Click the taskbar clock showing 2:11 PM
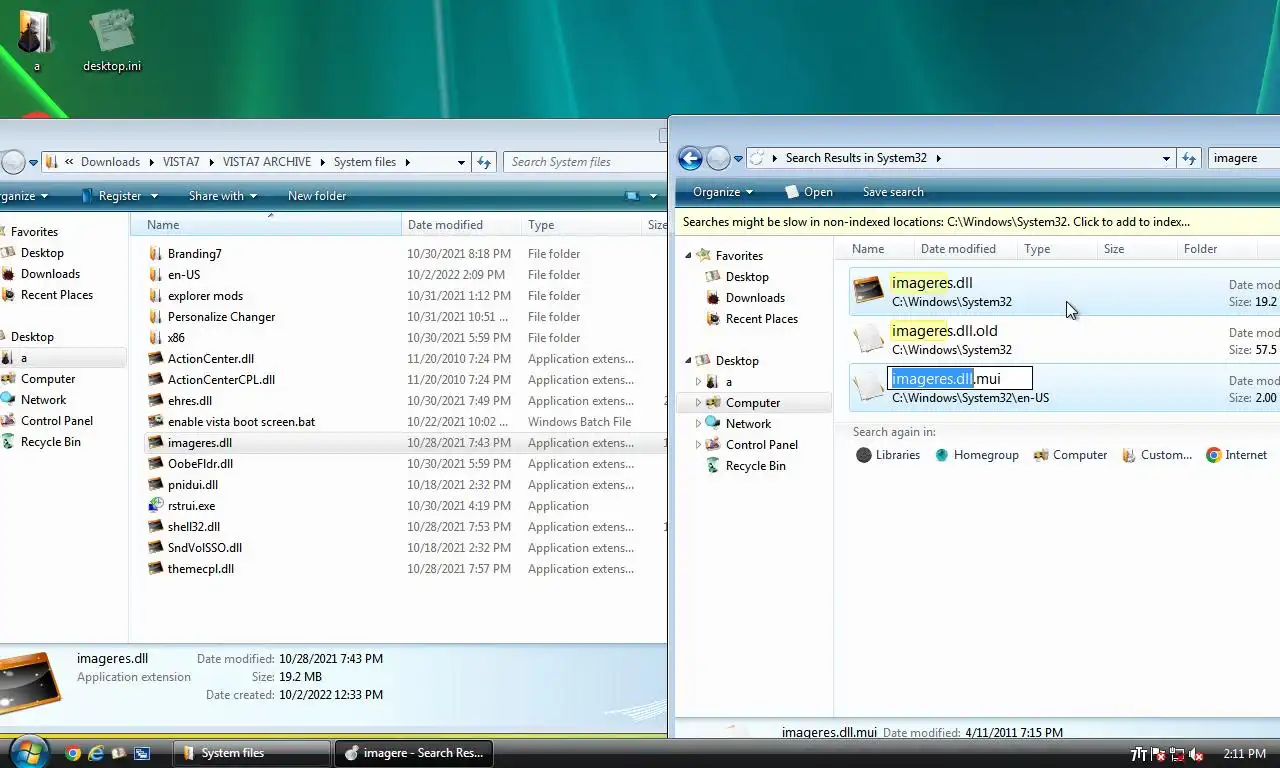 click(1244, 754)
